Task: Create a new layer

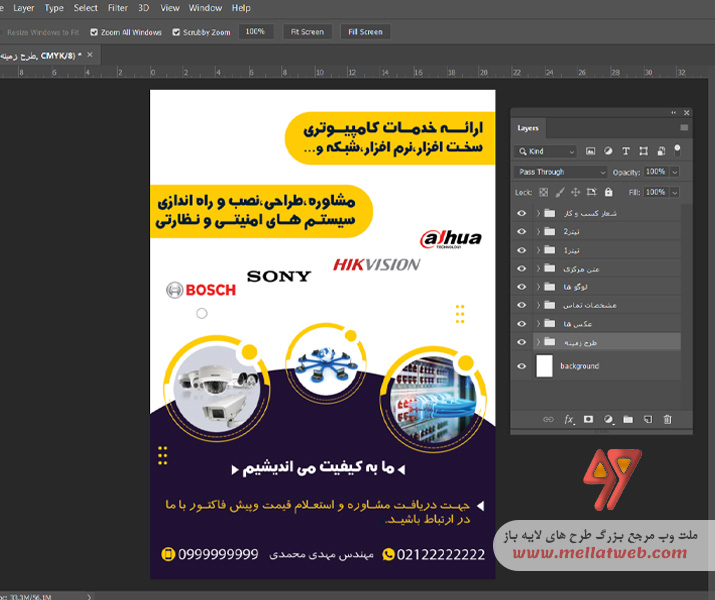Action: click(x=648, y=419)
